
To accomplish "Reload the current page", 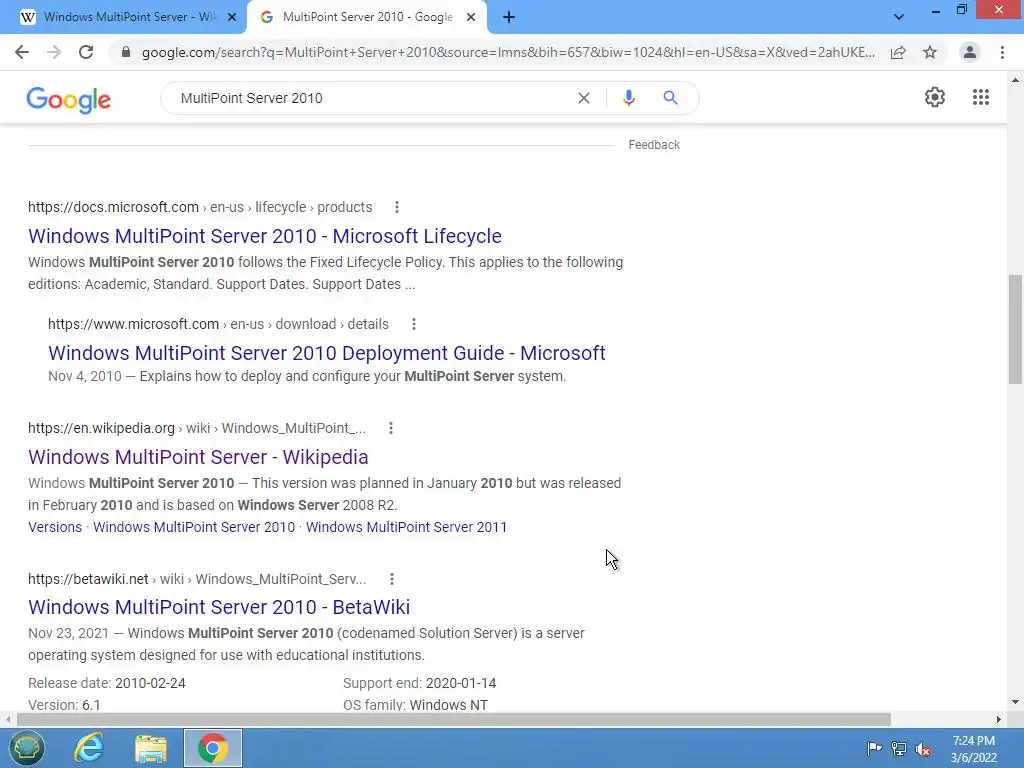I will tap(86, 52).
